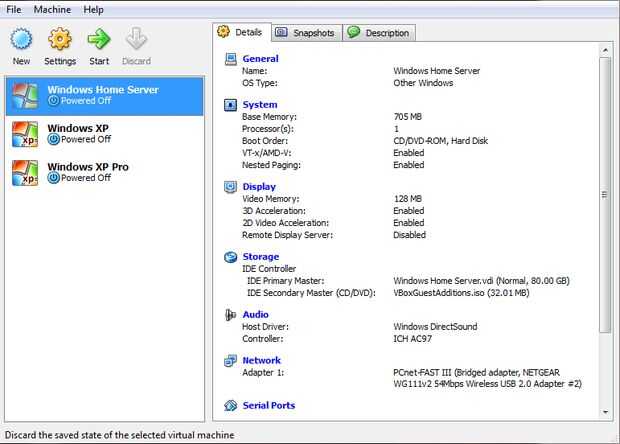Open the General settings link
The image size is (620, 444).
261,59
